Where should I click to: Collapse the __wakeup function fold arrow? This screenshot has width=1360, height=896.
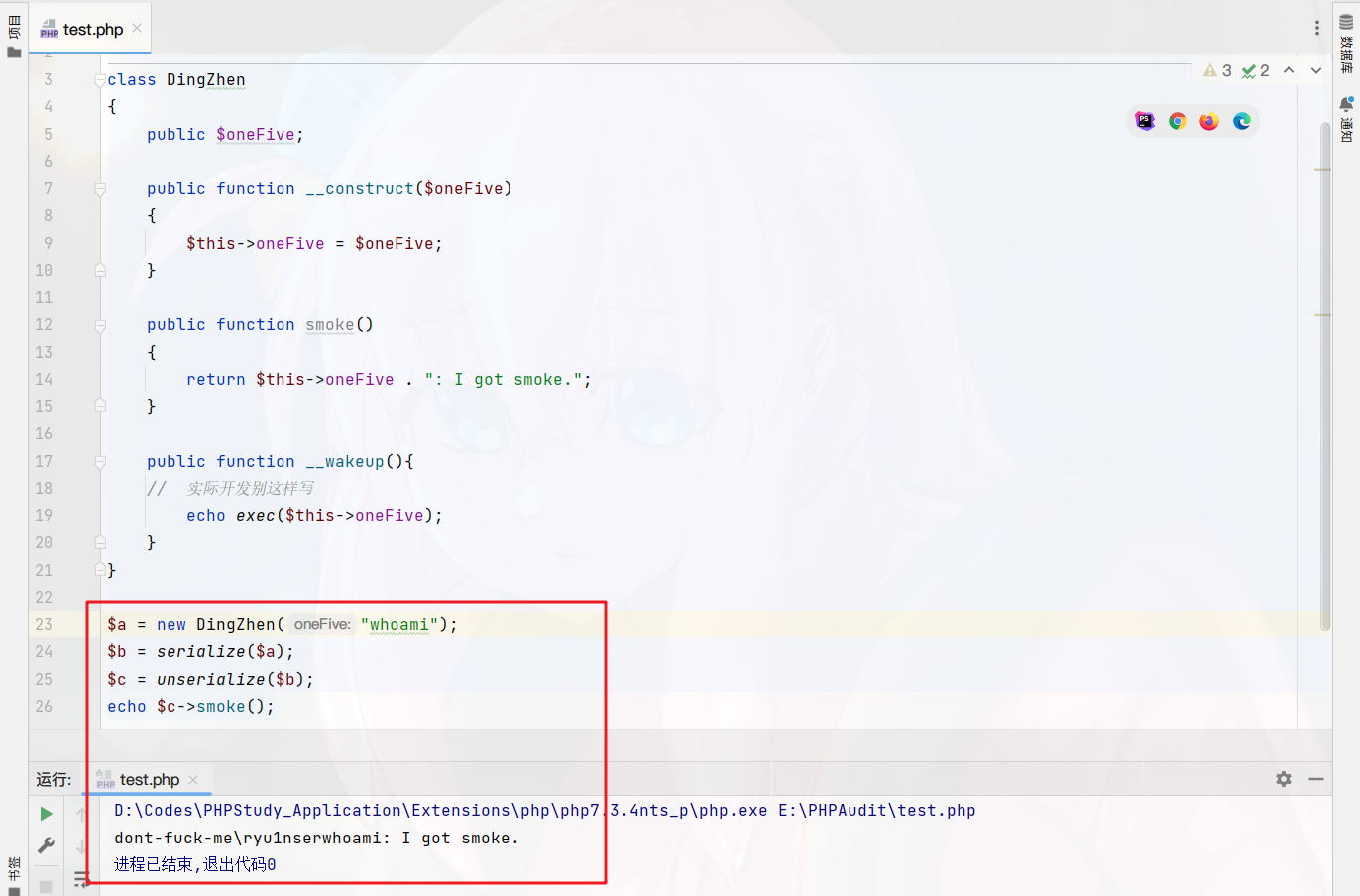coord(100,462)
